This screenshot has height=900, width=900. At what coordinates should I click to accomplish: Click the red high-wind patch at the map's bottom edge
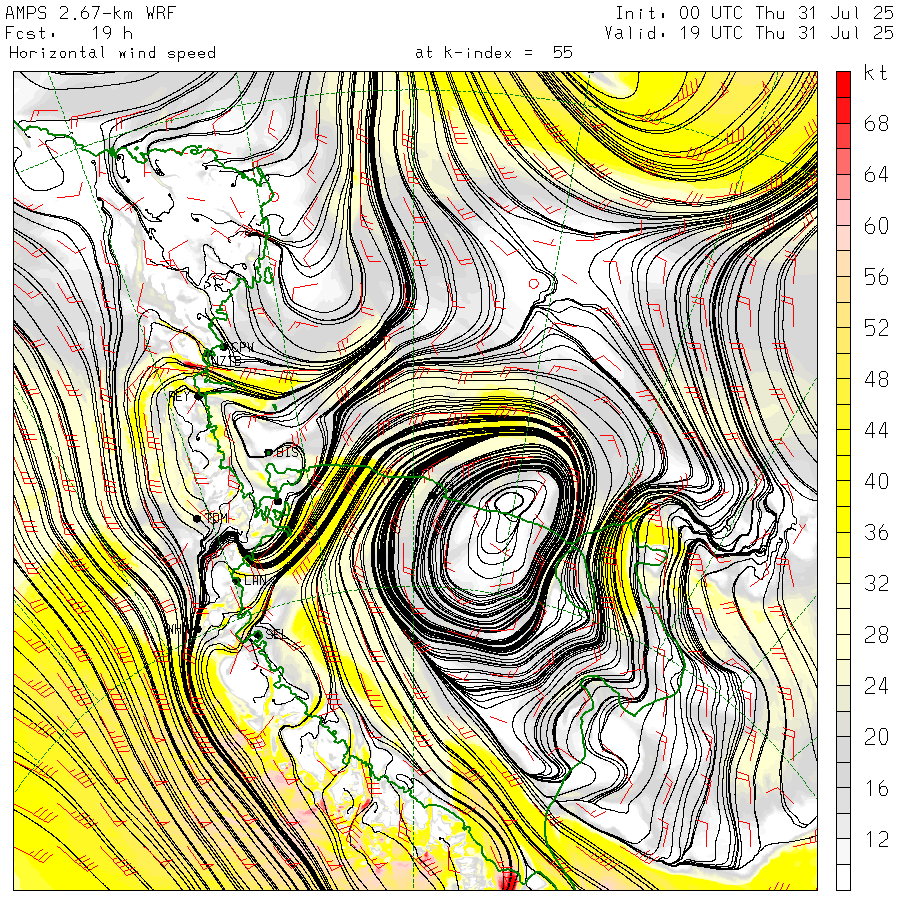[509, 880]
